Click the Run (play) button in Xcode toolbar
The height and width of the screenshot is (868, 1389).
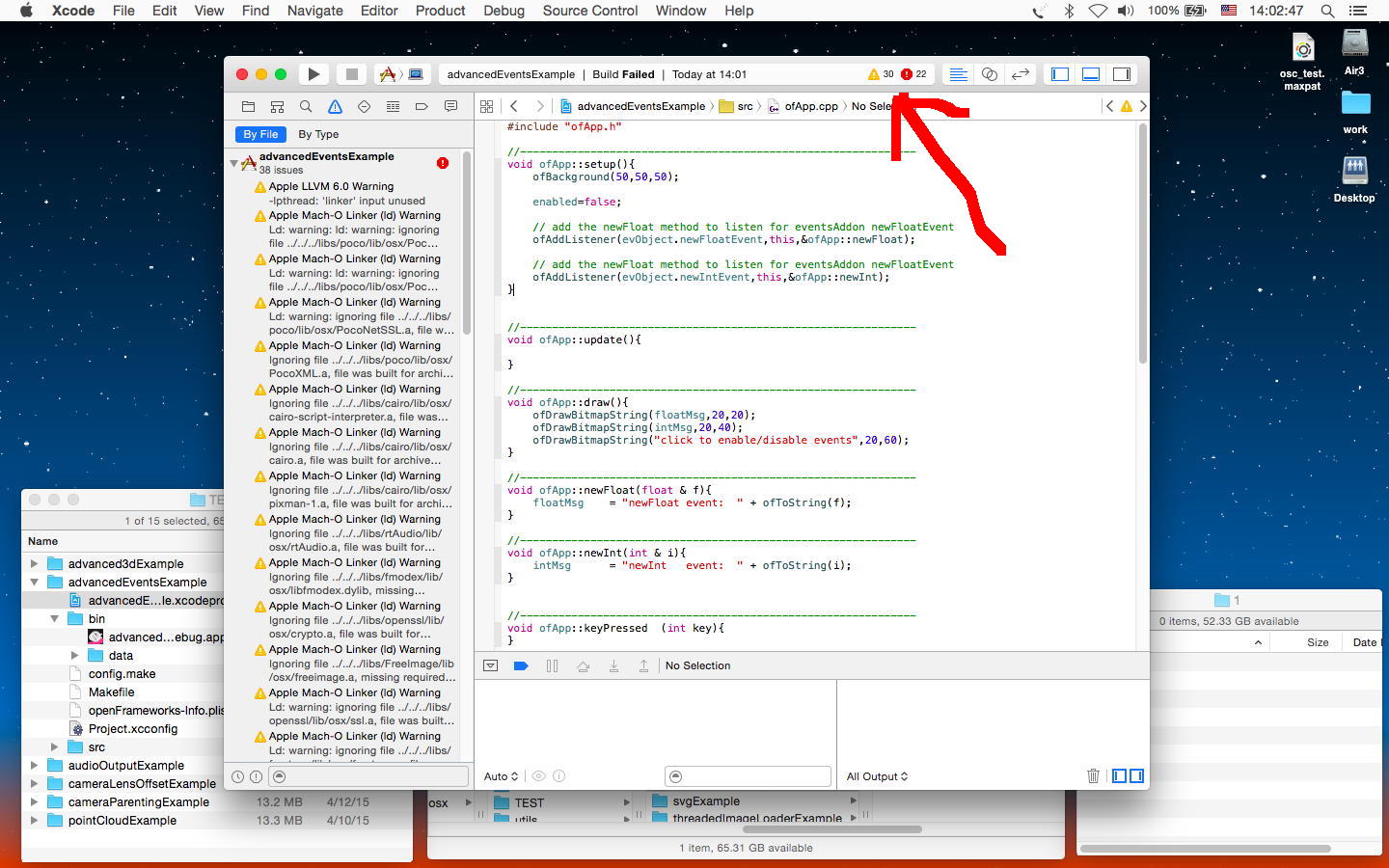[313, 74]
